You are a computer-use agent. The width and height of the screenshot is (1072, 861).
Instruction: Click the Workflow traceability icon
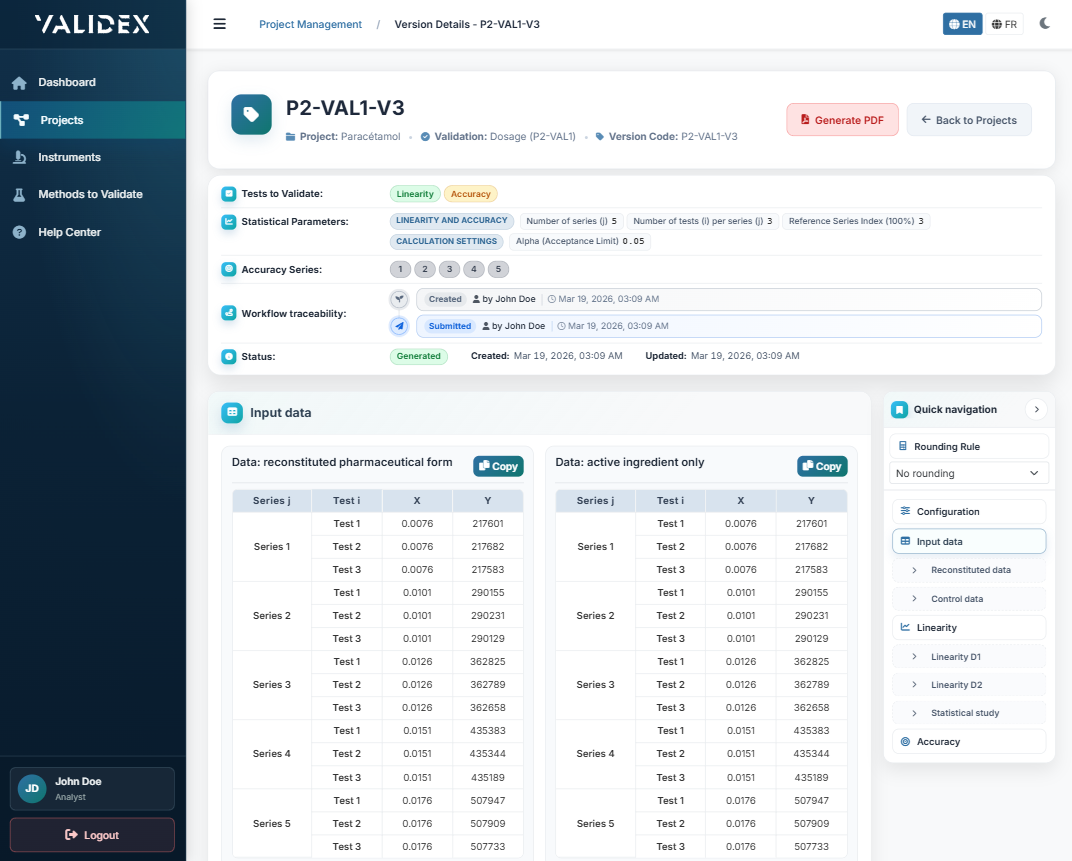click(229, 313)
